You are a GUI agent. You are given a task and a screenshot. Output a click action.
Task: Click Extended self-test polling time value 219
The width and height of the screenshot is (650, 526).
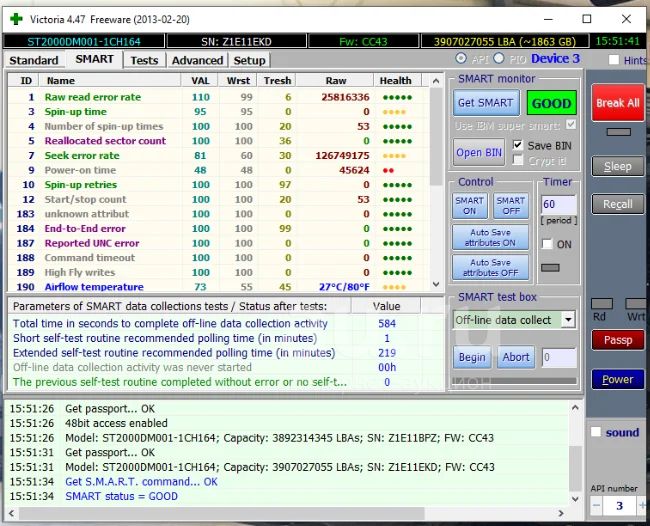tap(387, 353)
